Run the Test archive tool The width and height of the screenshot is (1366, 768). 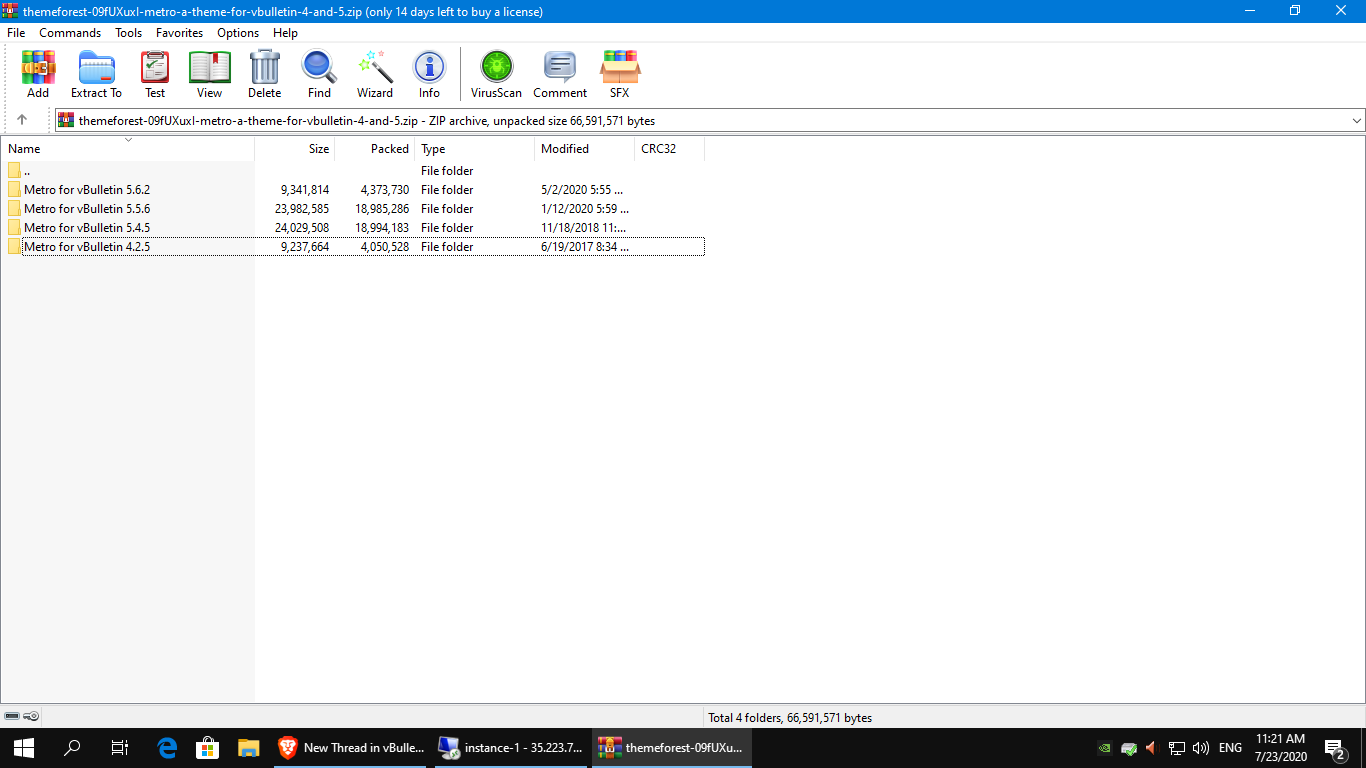(x=155, y=75)
